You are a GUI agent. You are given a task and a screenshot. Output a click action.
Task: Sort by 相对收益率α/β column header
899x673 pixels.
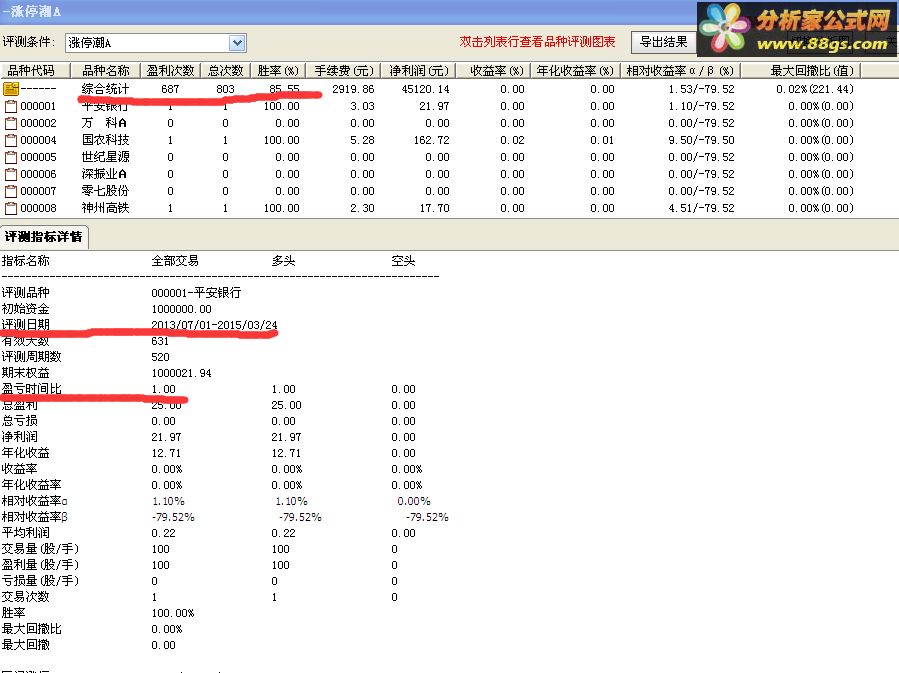[680, 71]
